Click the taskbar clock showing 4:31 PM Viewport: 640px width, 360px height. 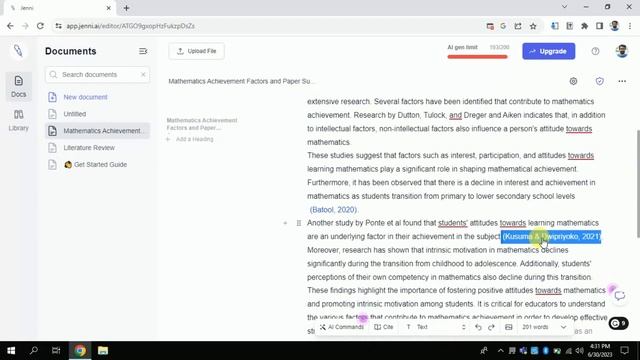[600, 351]
